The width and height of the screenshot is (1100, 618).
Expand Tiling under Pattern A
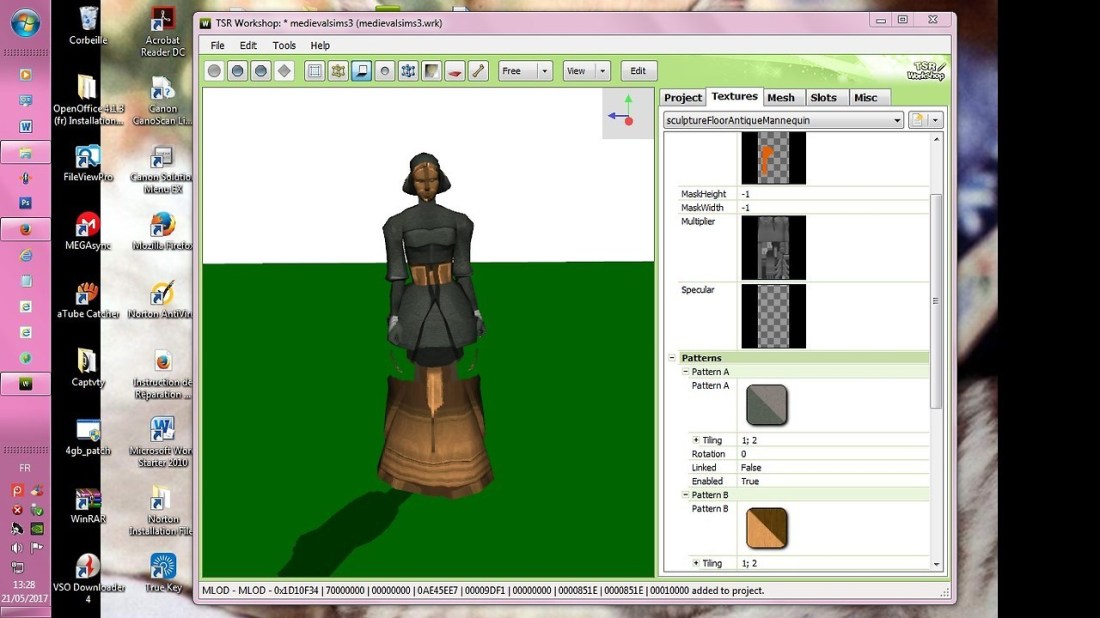(x=696, y=440)
